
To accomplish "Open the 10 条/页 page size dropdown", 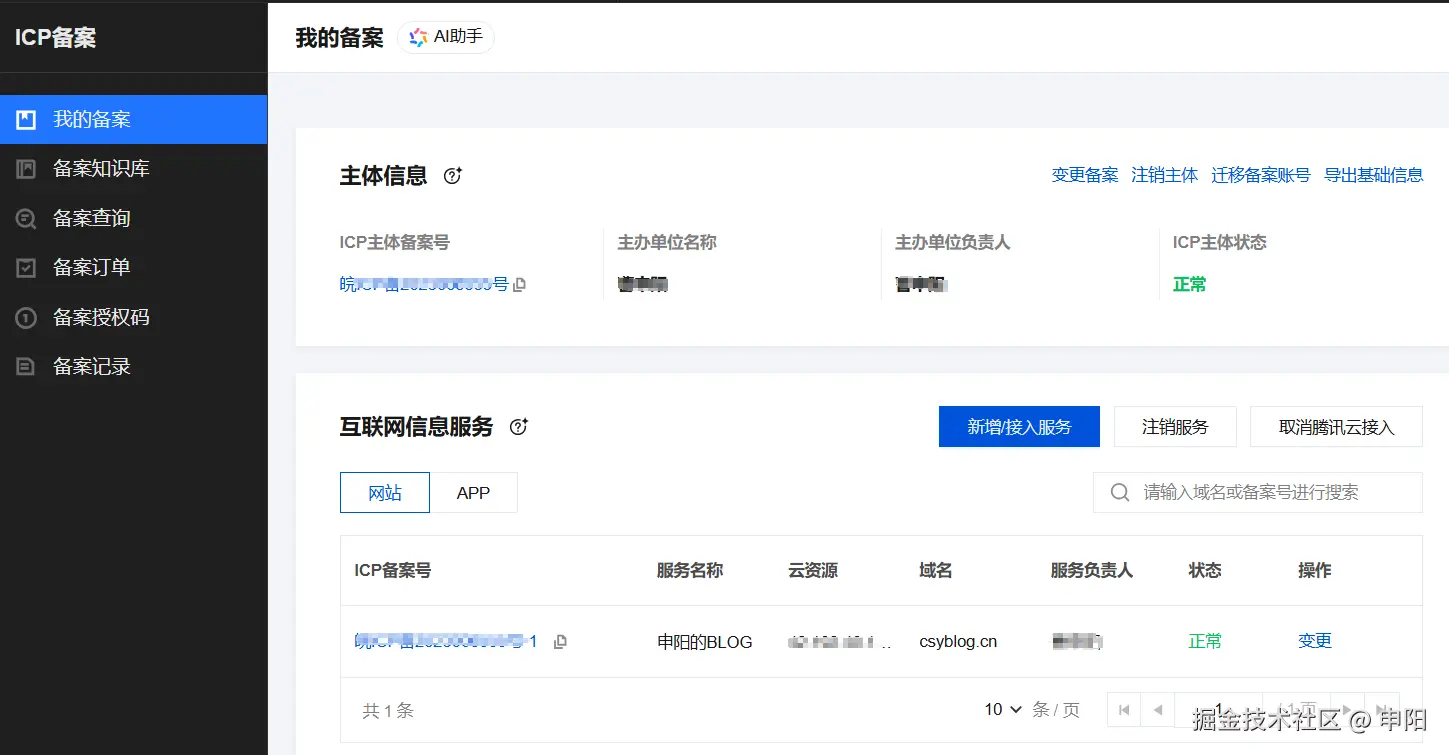I will (x=1003, y=710).
